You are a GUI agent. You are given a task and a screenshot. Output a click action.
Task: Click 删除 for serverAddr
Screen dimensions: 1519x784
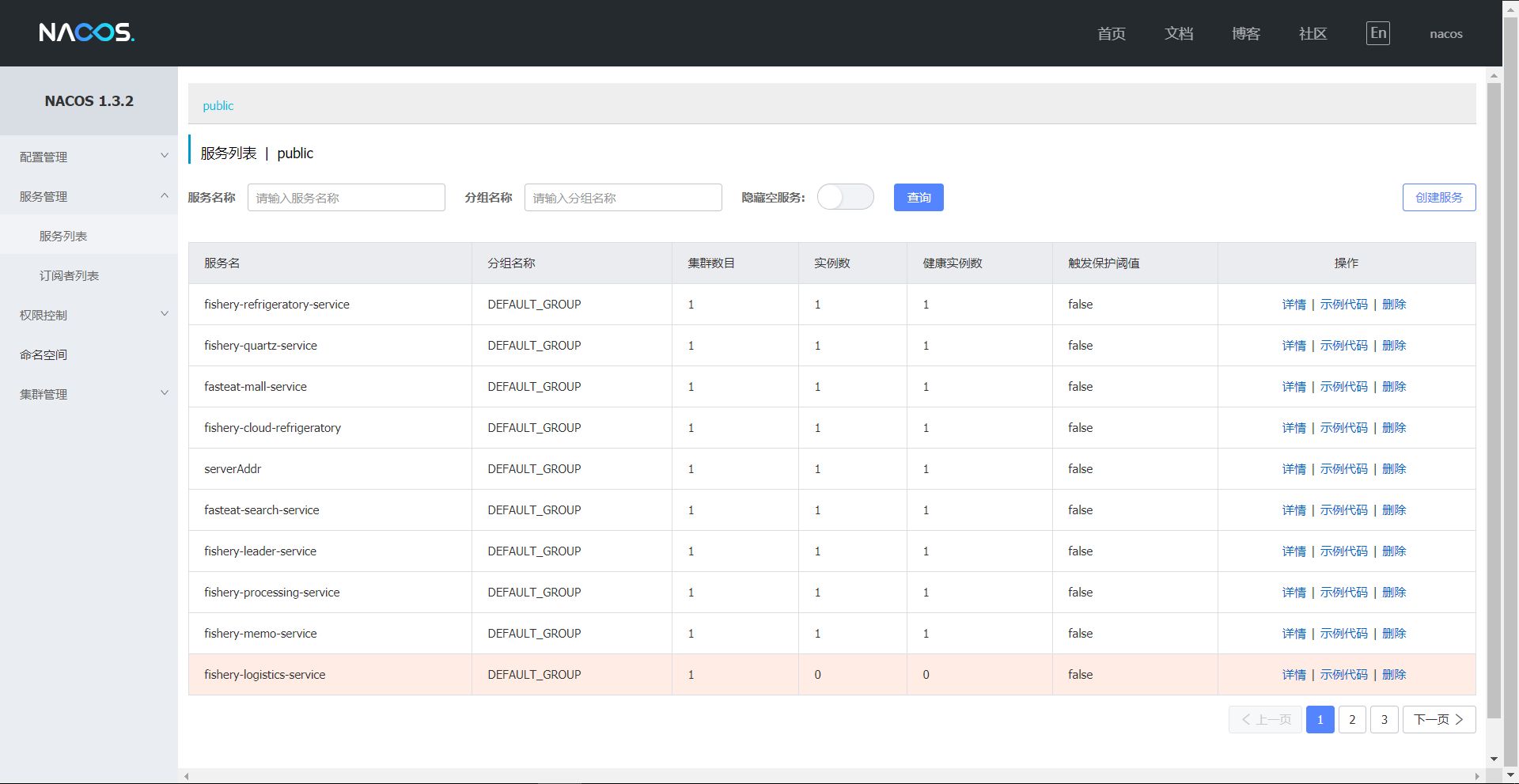(1394, 468)
